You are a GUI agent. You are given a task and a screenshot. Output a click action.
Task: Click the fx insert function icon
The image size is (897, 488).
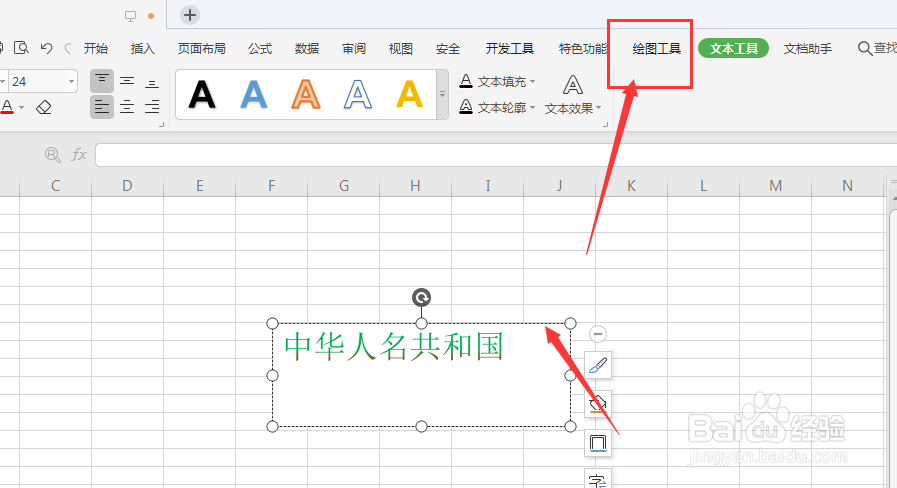coord(79,154)
